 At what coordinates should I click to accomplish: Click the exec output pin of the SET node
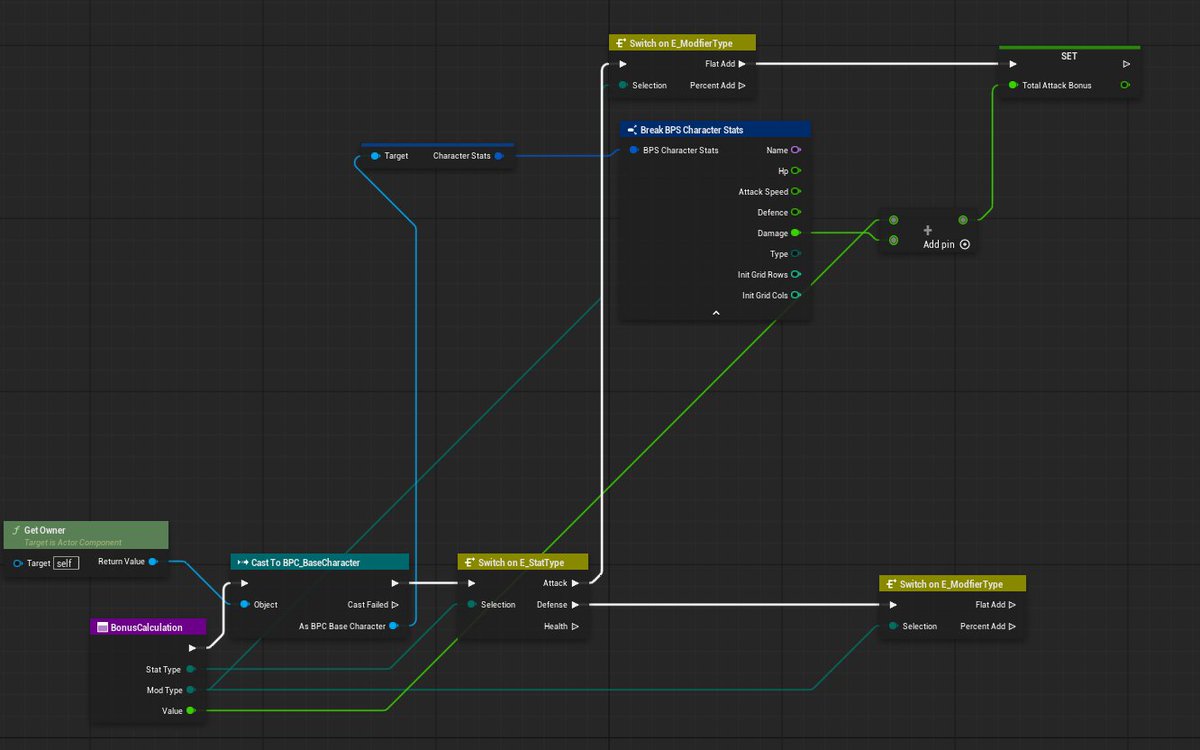[1127, 64]
